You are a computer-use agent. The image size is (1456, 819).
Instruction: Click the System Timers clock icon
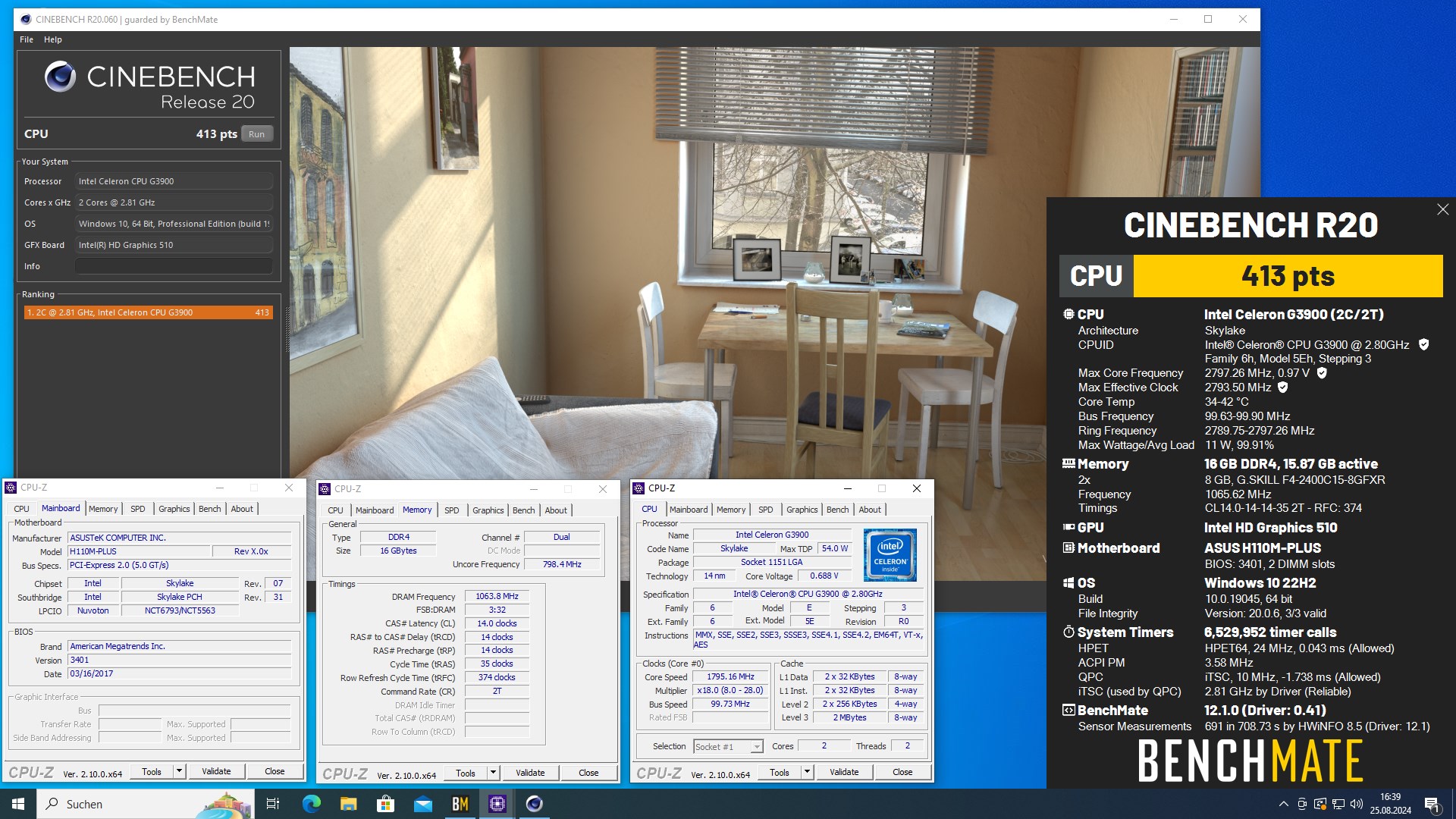[x=1068, y=632]
